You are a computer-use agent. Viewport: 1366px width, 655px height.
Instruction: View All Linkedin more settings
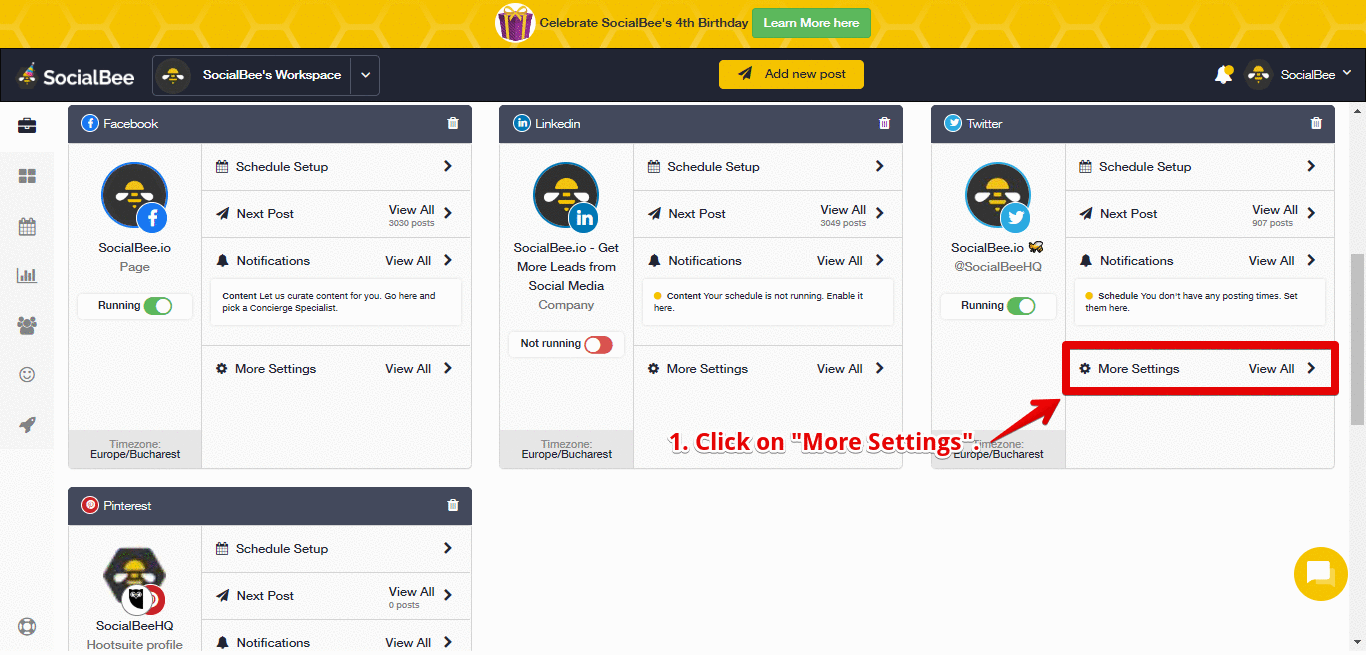coord(840,369)
